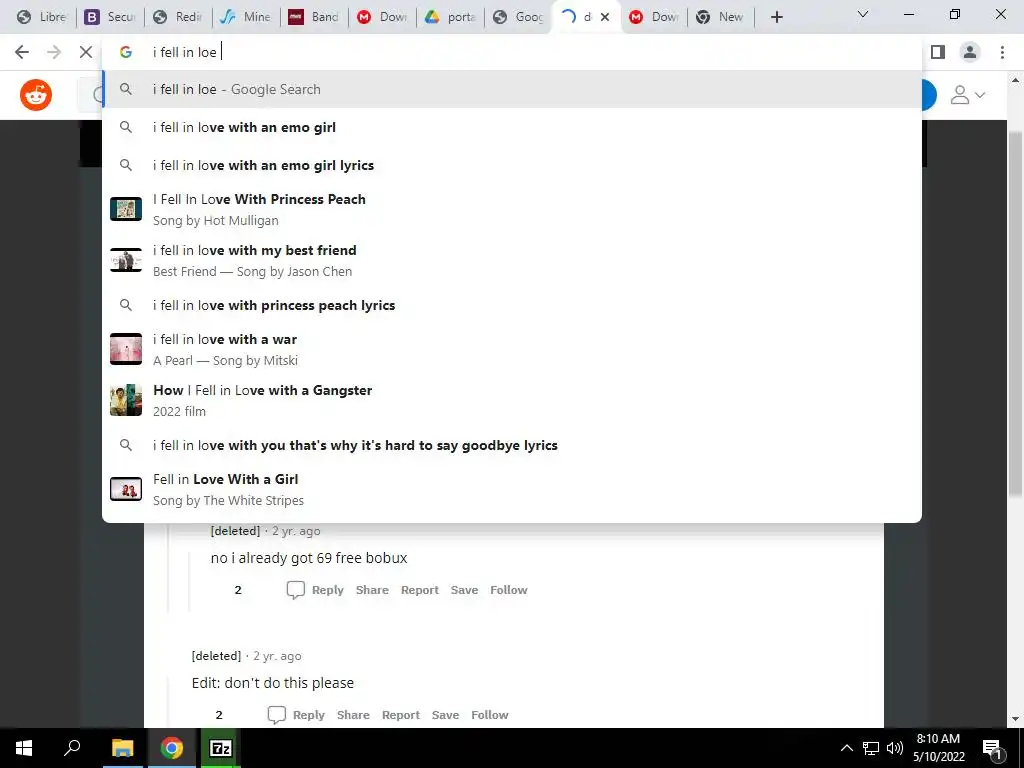The width and height of the screenshot is (1024, 768).
Task: Choose 'i fell in love with my best friend'
Action: tap(512, 261)
